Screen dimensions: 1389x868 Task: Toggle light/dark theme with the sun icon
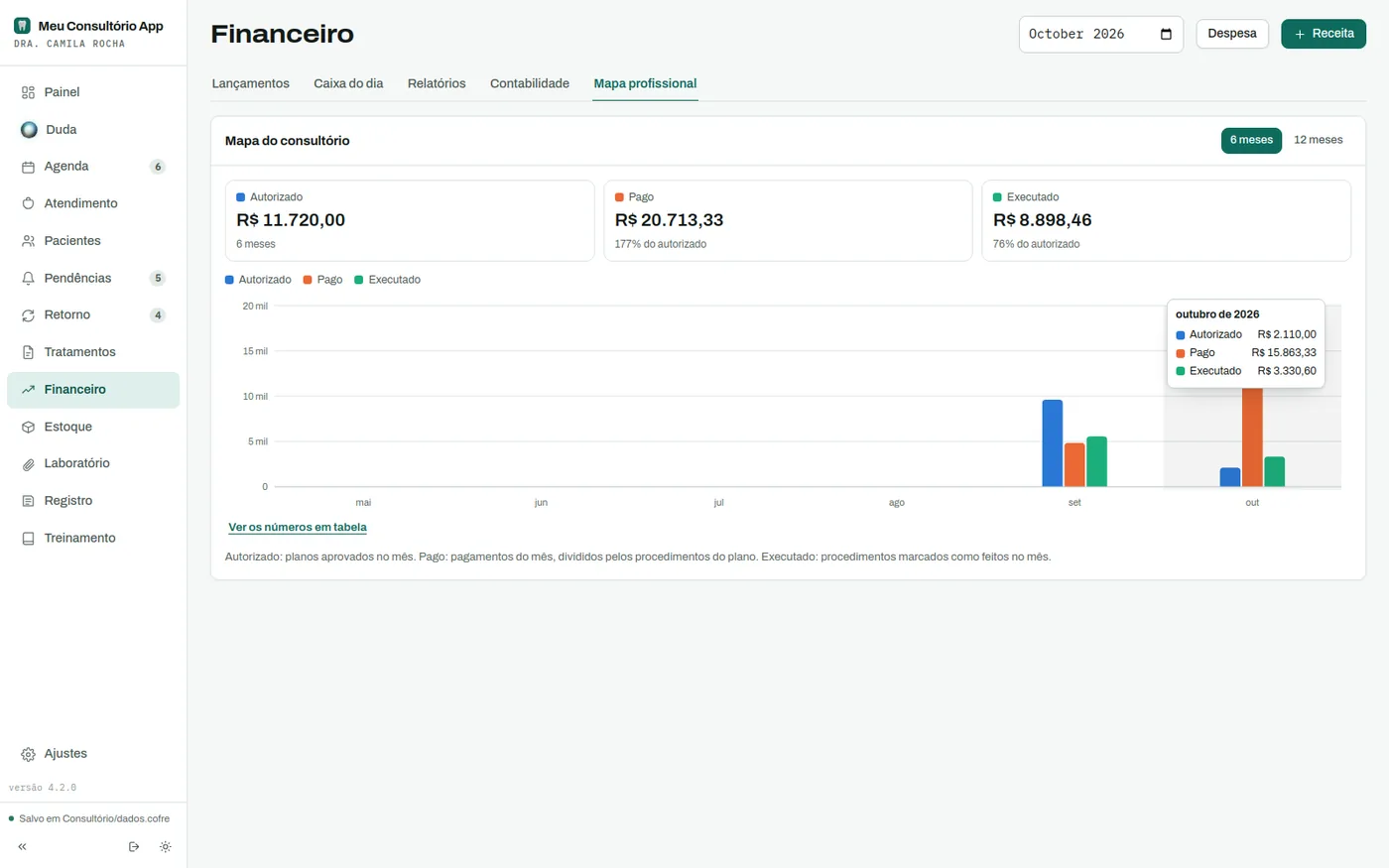pyautogui.click(x=166, y=847)
